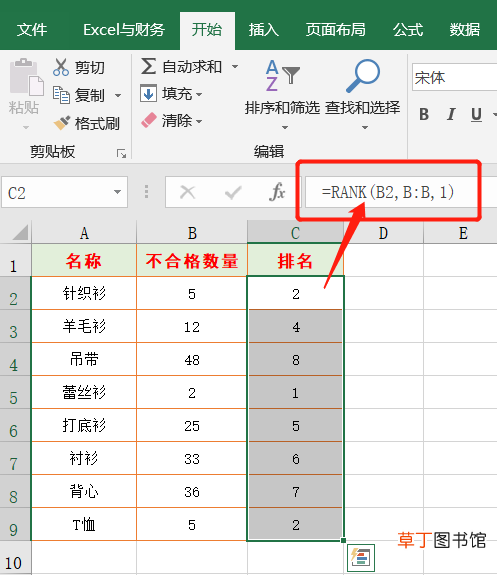Viewport: 497px width, 575px height.
Task: Toggle Bold formatting
Action: coord(424,114)
